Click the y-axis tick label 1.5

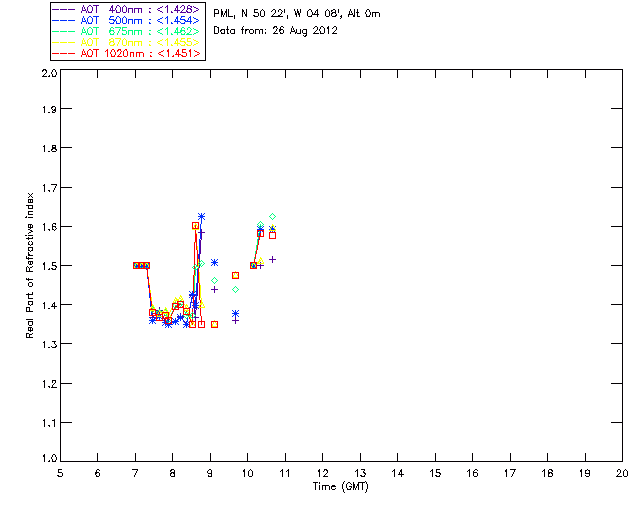[49, 266]
